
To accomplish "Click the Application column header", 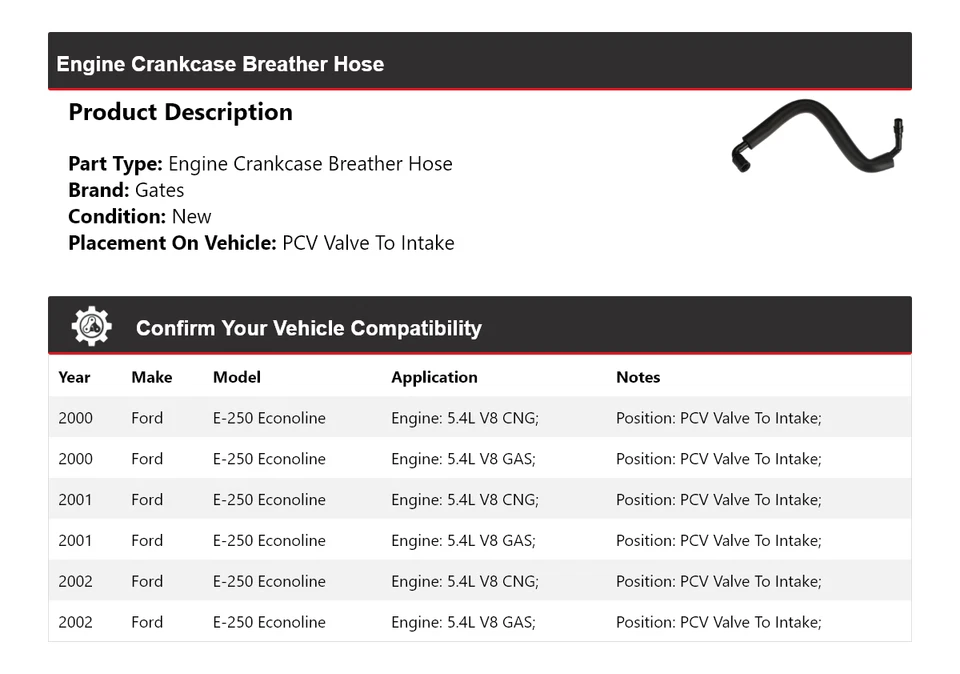I will click(434, 377).
